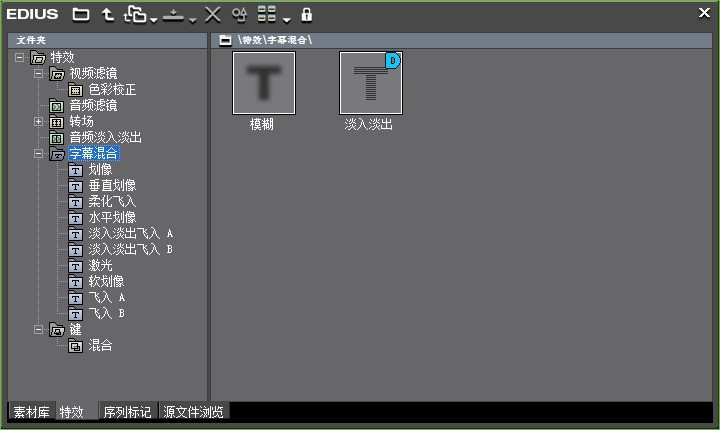This screenshot has width=720, height=430.
Task: Switch to the 序列标记 tab
Action: (127, 412)
